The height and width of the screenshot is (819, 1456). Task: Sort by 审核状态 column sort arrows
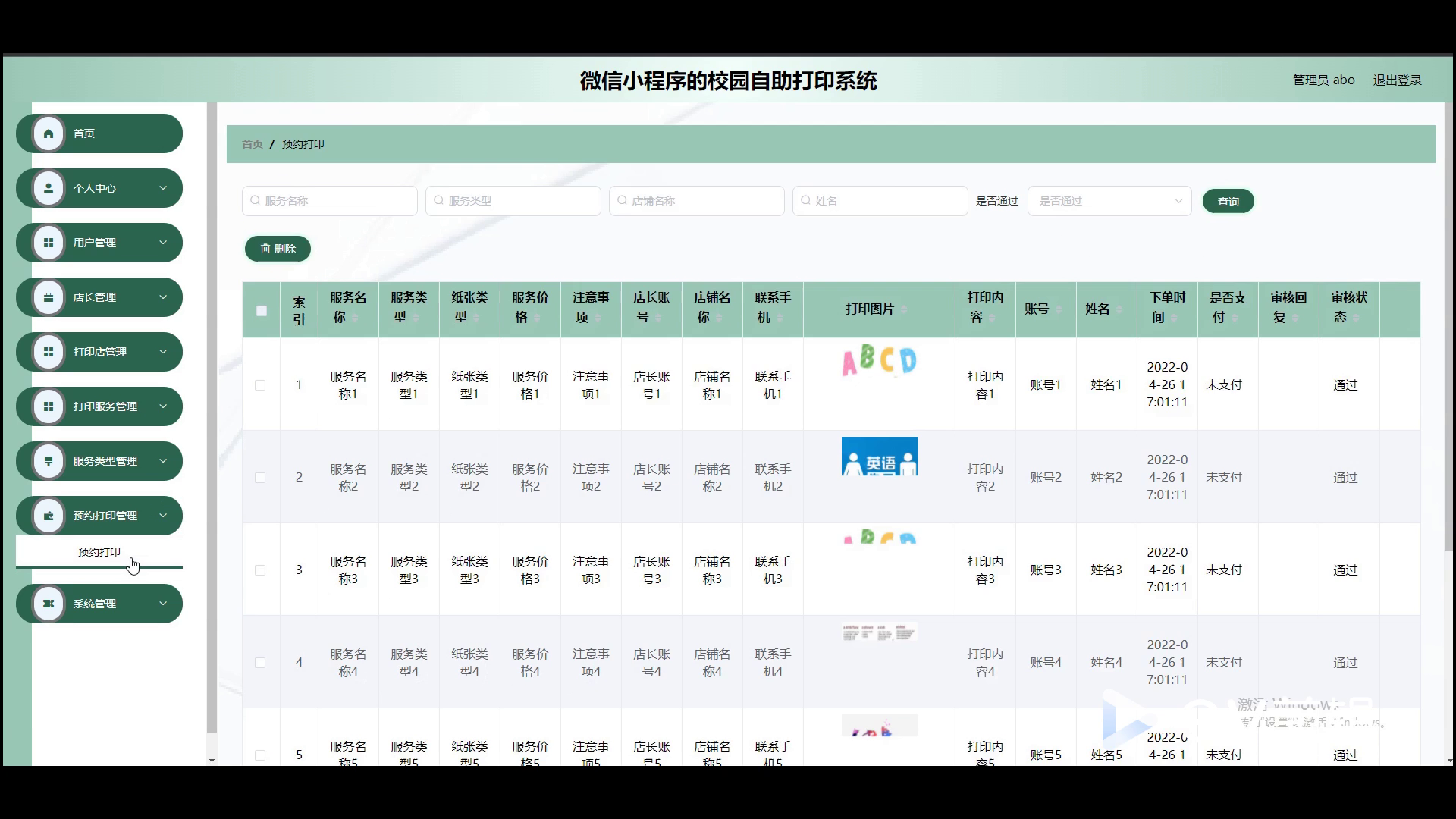coord(1356,318)
